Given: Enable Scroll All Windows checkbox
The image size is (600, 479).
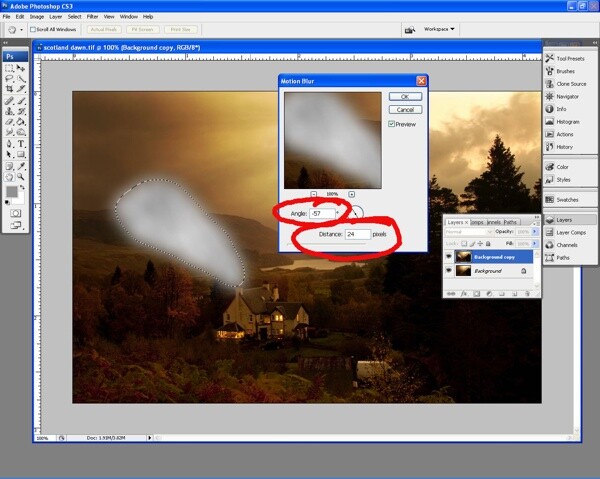Looking at the screenshot, I should pos(33,29).
